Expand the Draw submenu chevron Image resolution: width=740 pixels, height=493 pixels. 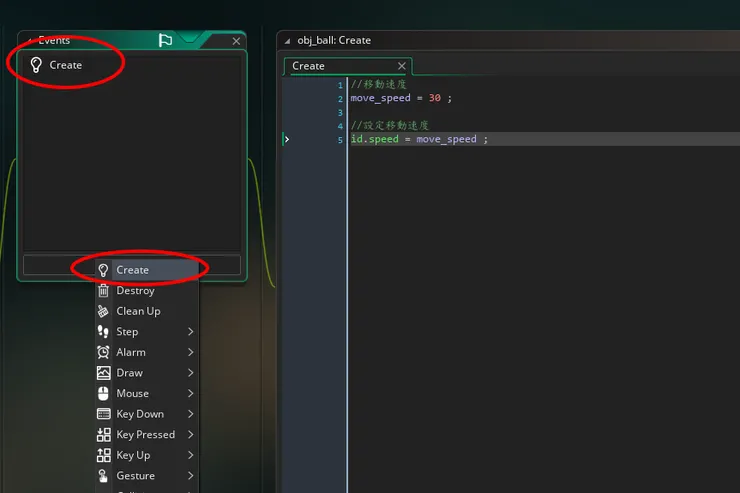tap(191, 373)
